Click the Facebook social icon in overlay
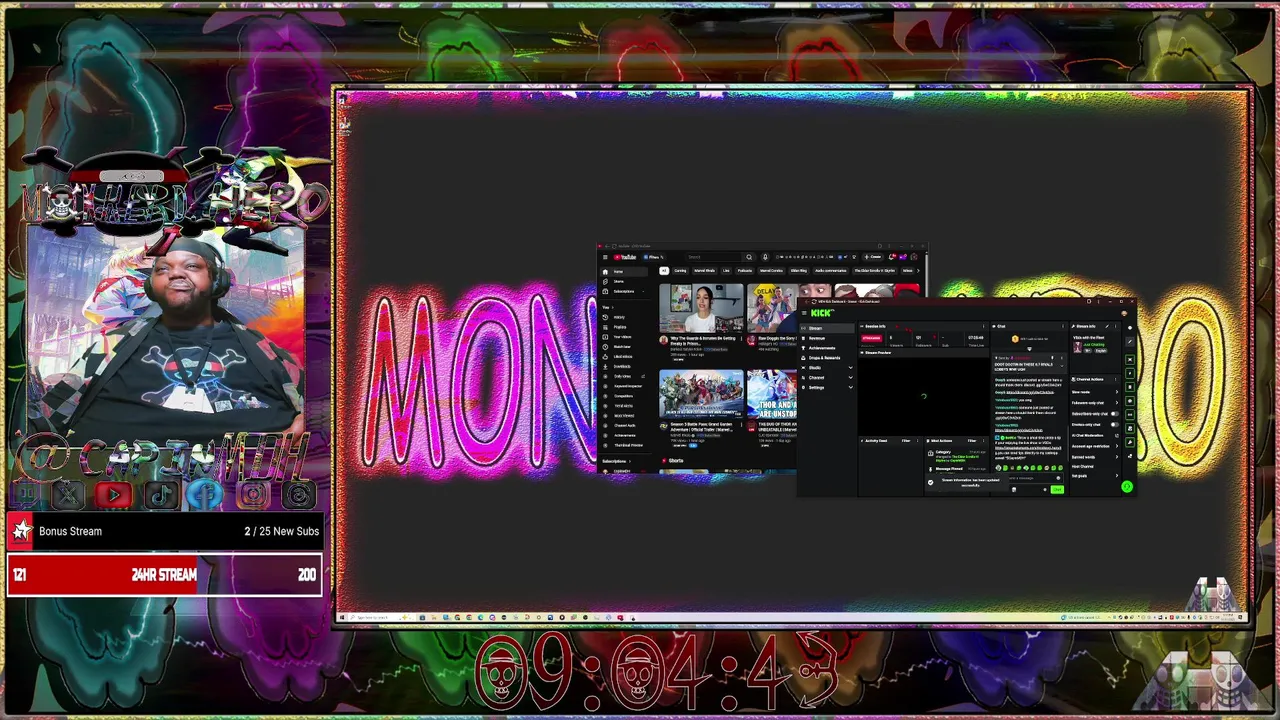This screenshot has width=1280, height=720. [206, 494]
